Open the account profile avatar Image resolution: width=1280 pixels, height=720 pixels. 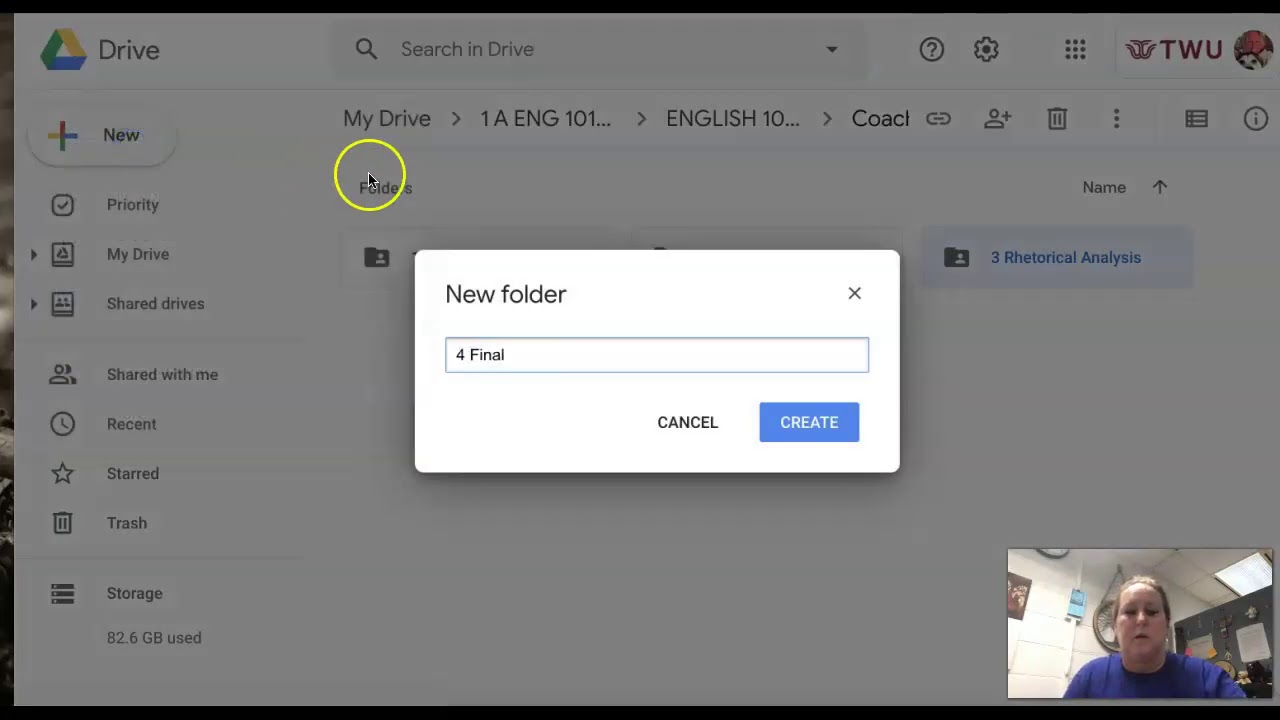(1253, 50)
